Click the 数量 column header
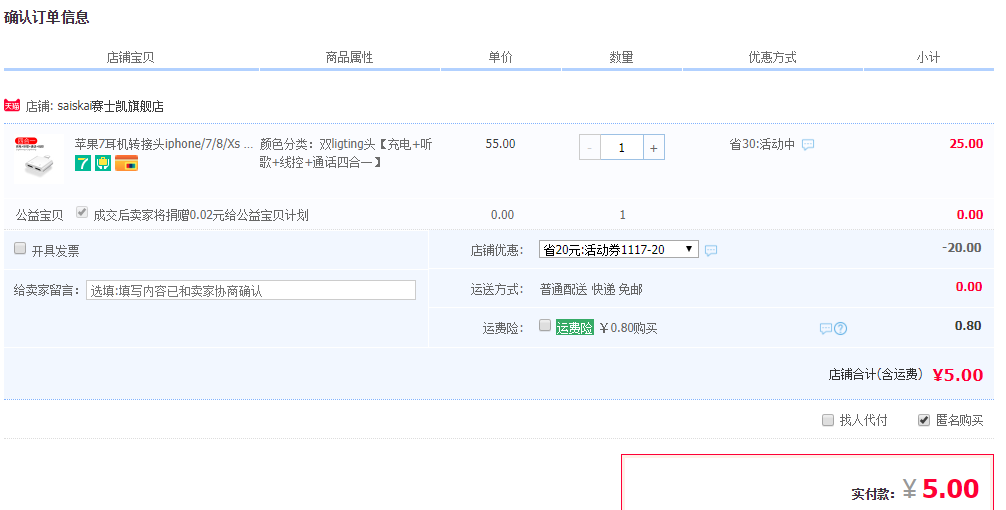Screen dimensions: 1006x510 621,57
